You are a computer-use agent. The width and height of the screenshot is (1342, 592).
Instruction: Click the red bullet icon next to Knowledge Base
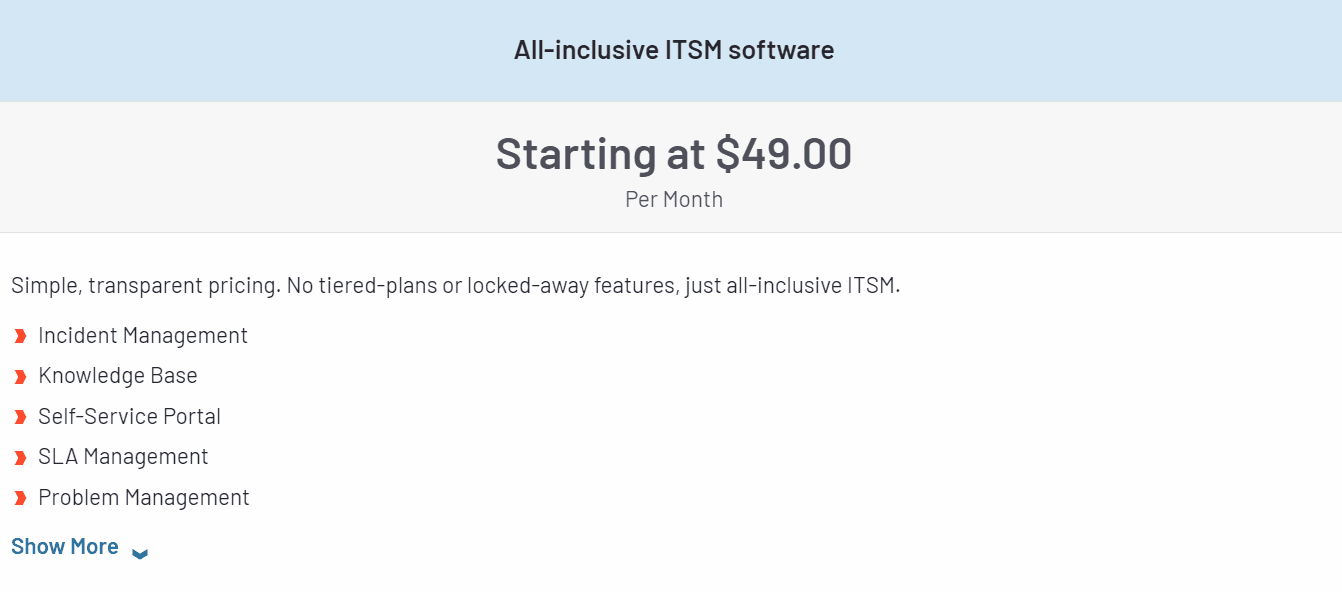[20, 377]
